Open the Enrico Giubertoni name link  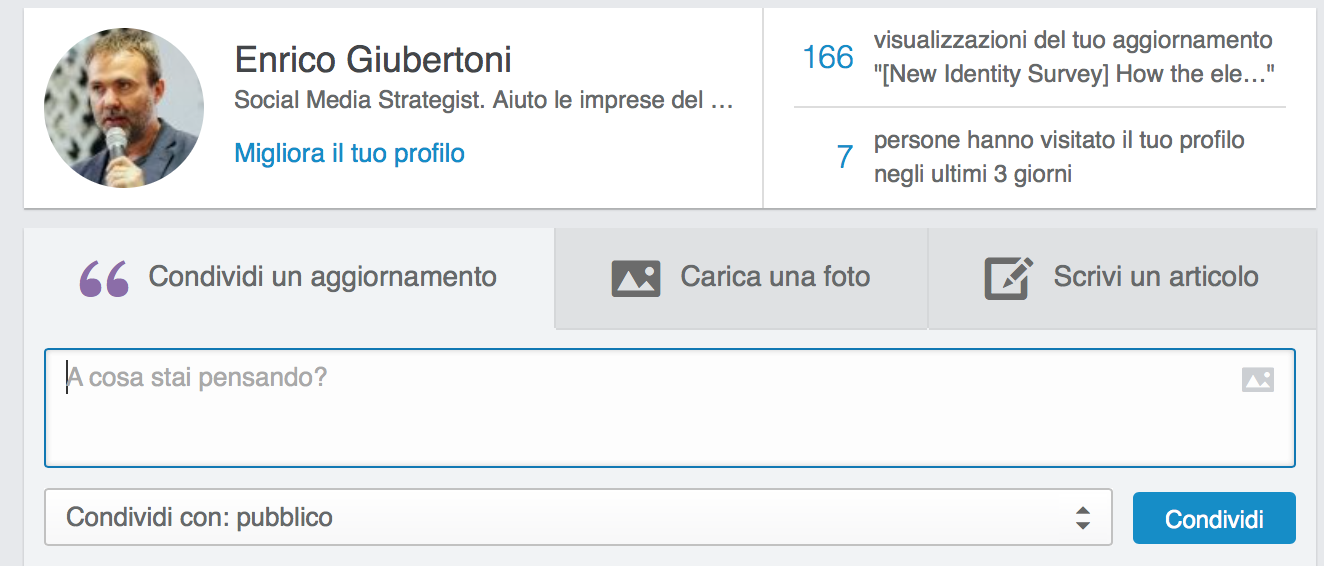[373, 60]
